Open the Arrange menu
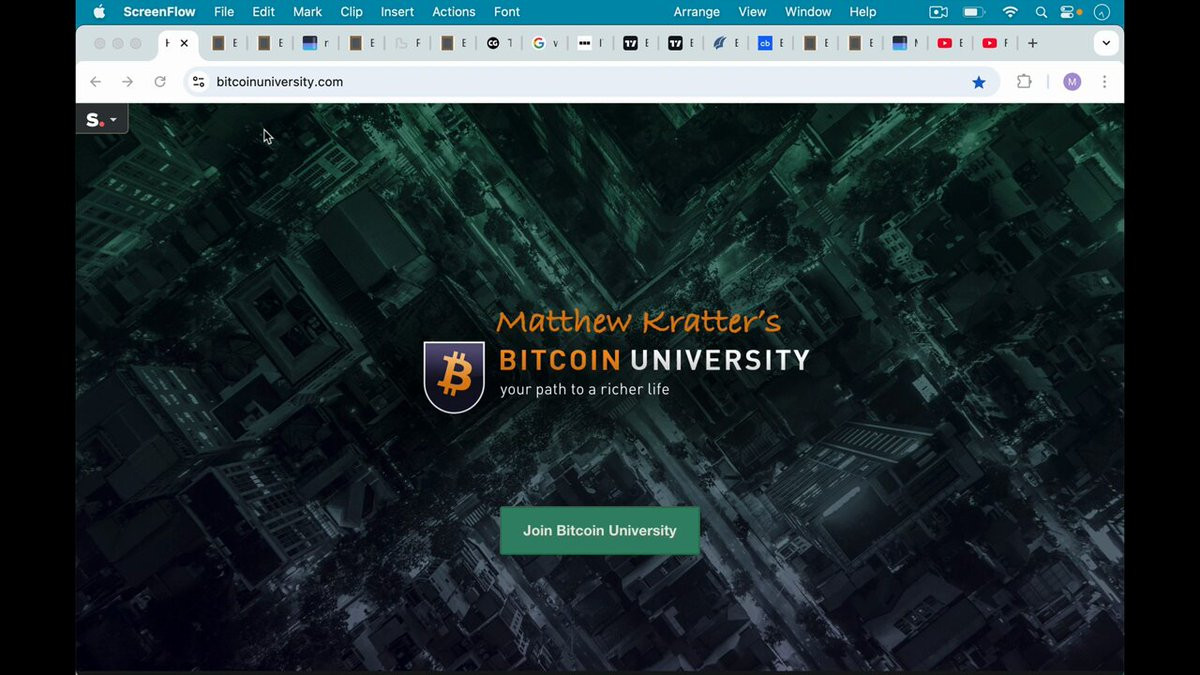 tap(697, 12)
